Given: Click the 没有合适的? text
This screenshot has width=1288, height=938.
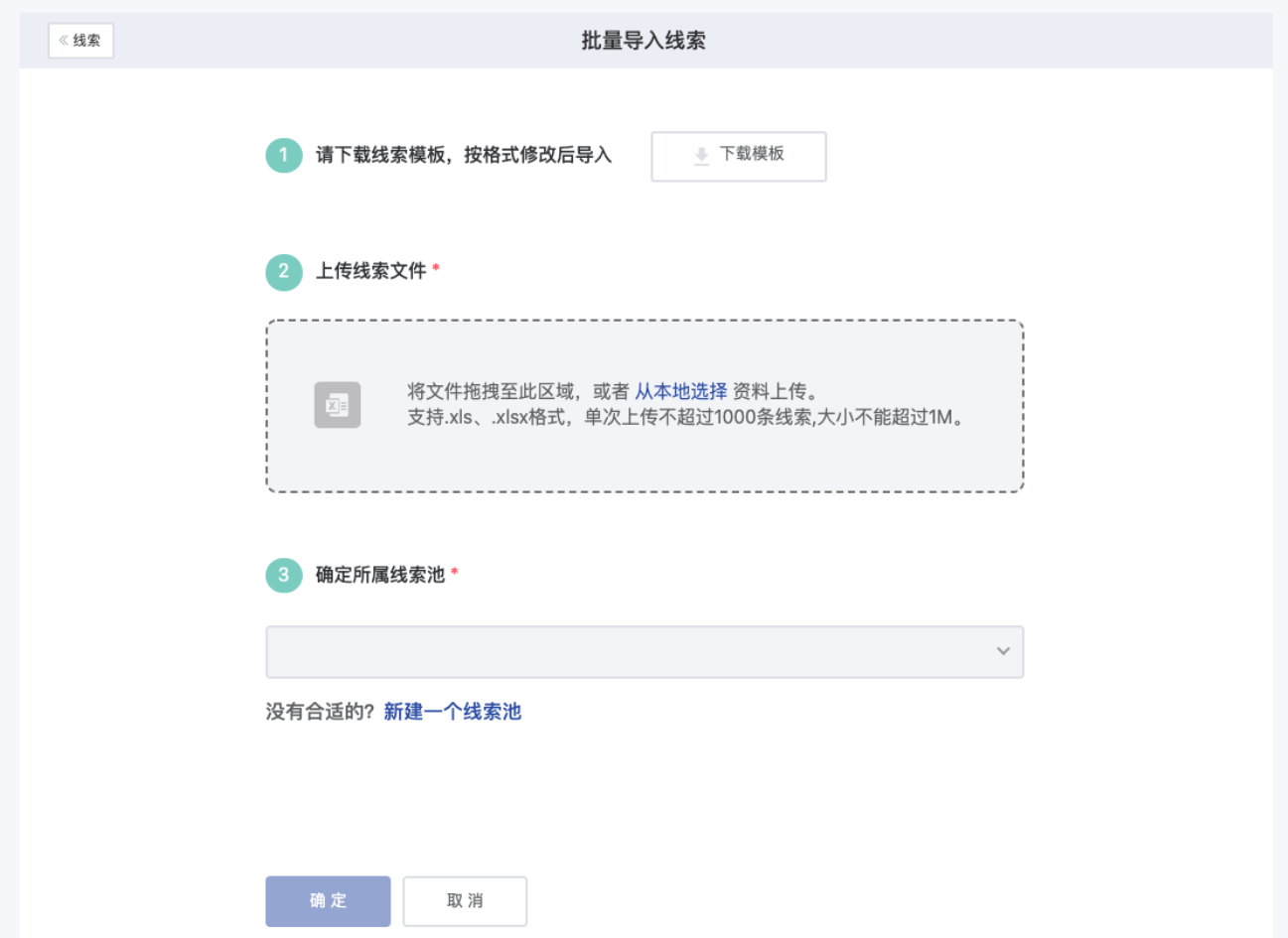Looking at the screenshot, I should (320, 712).
